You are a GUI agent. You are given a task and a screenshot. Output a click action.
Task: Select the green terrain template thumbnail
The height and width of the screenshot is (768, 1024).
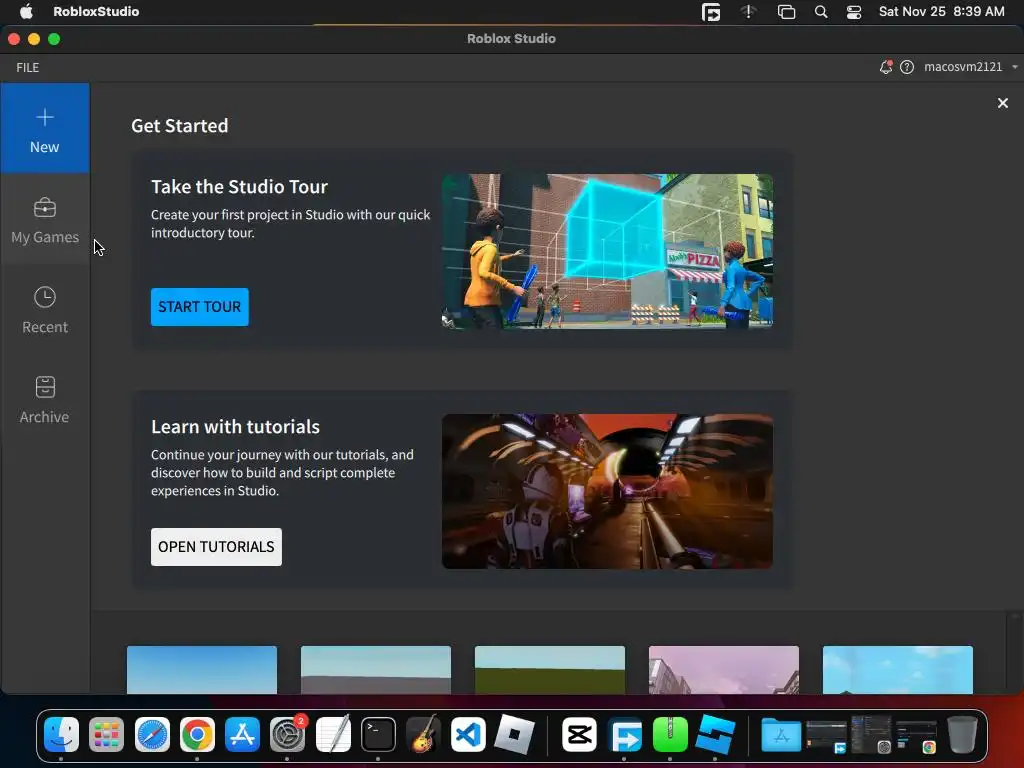click(550, 670)
